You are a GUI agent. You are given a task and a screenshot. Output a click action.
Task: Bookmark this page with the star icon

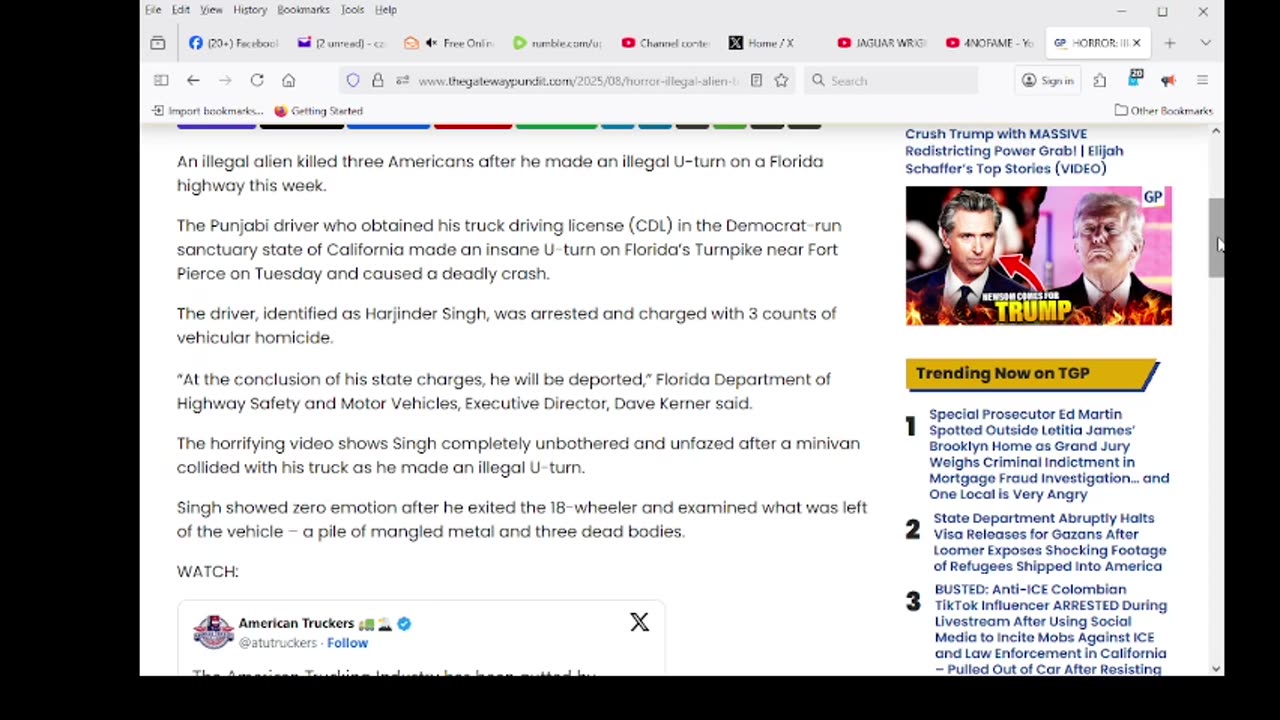tap(781, 80)
